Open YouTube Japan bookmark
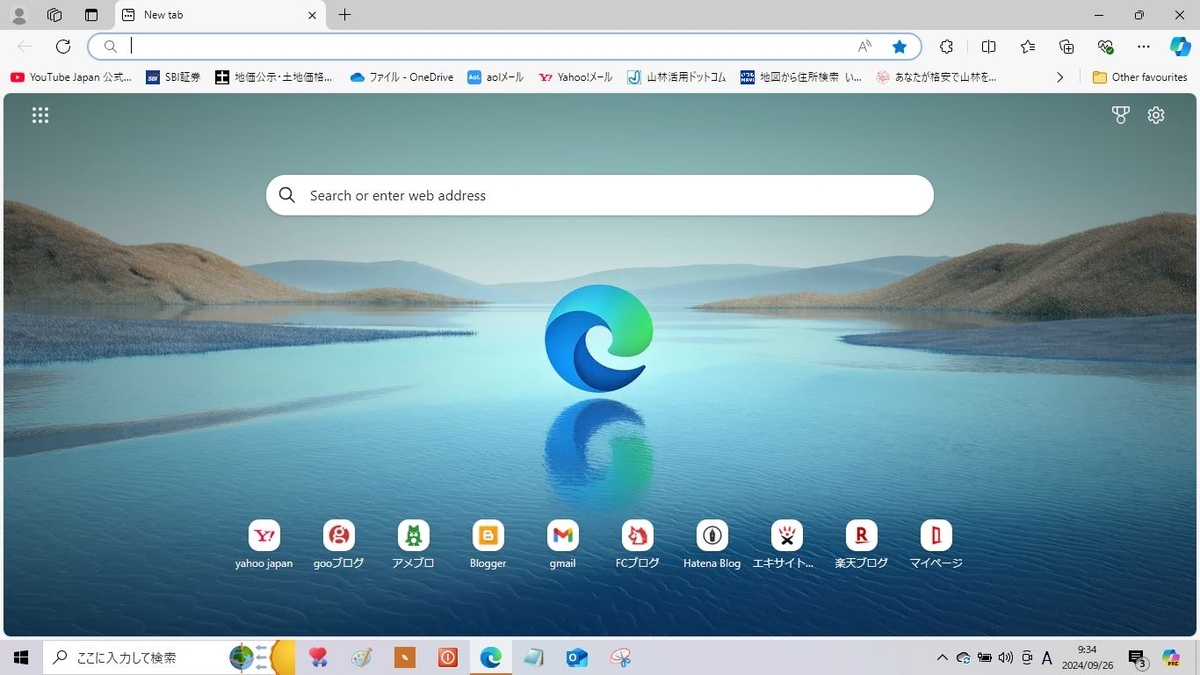 (x=70, y=77)
